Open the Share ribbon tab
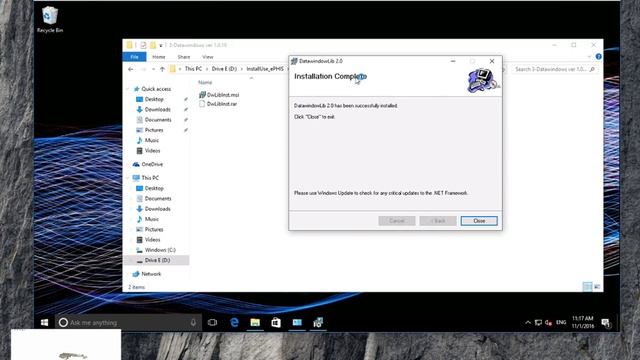This screenshot has width=640, height=360. [184, 57]
